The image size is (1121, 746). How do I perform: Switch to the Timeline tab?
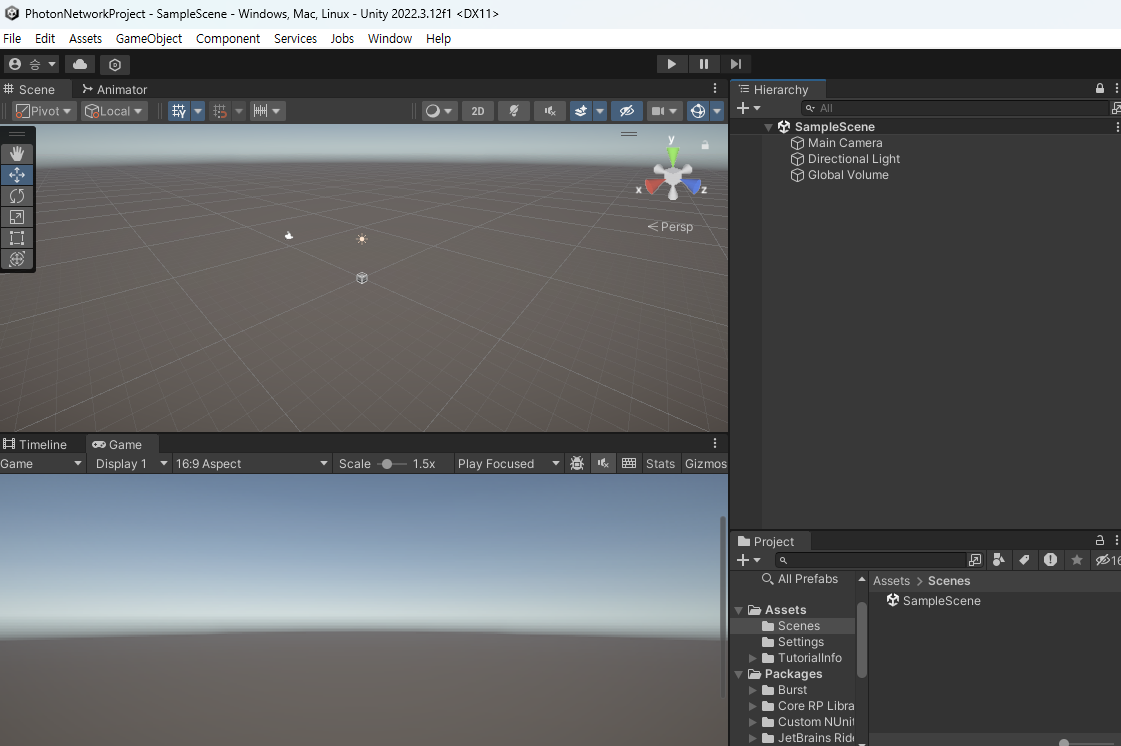pos(35,444)
